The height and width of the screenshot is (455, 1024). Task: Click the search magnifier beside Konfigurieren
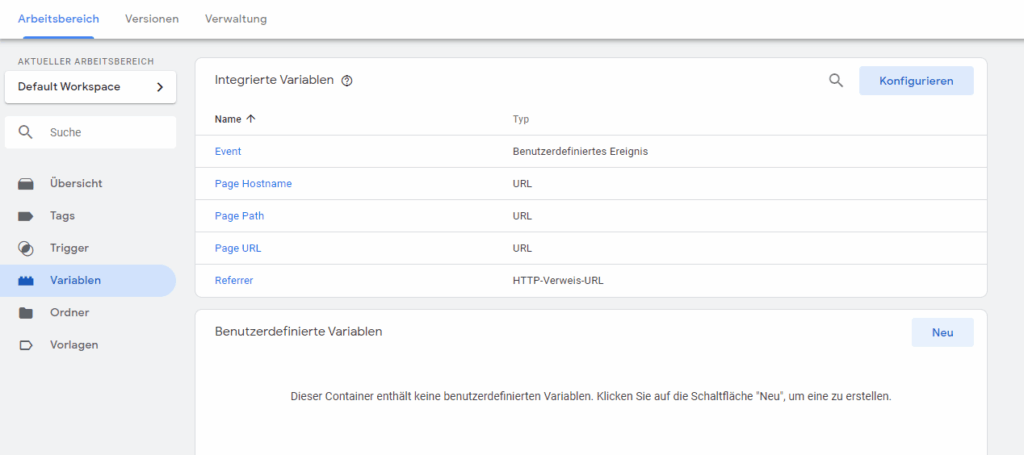pos(836,81)
